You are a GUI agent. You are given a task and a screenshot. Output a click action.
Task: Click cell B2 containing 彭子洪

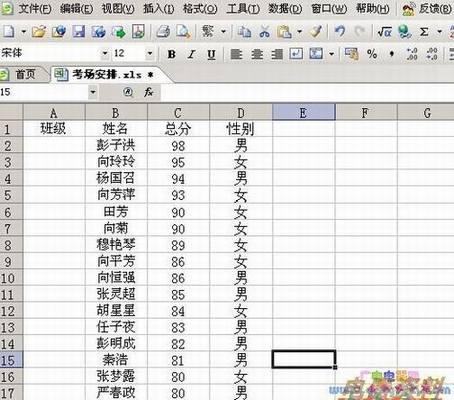click(116, 145)
